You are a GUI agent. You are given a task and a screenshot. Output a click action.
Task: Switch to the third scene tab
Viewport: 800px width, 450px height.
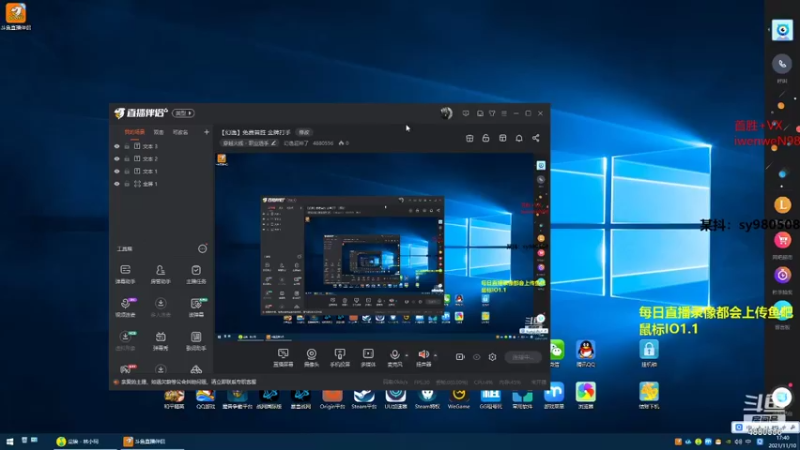click(180, 132)
